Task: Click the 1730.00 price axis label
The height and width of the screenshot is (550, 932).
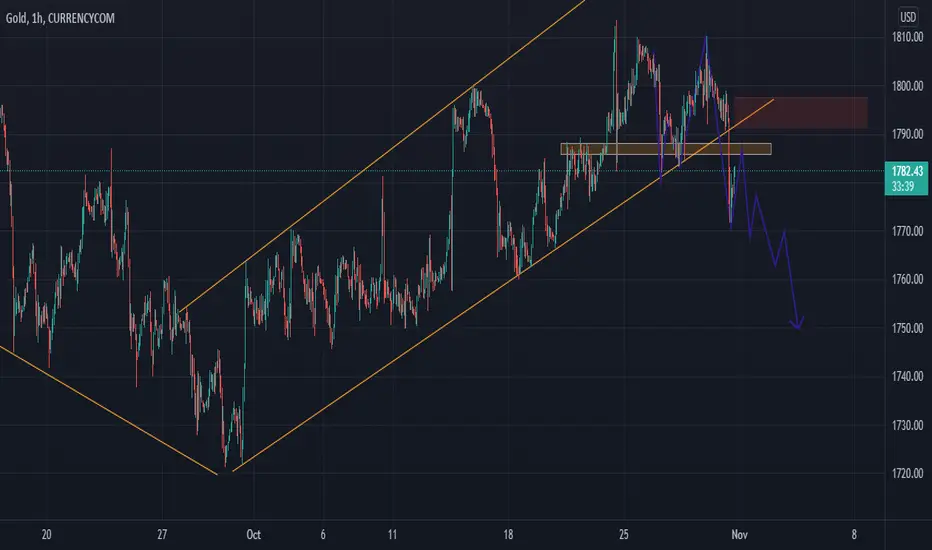Action: (907, 425)
